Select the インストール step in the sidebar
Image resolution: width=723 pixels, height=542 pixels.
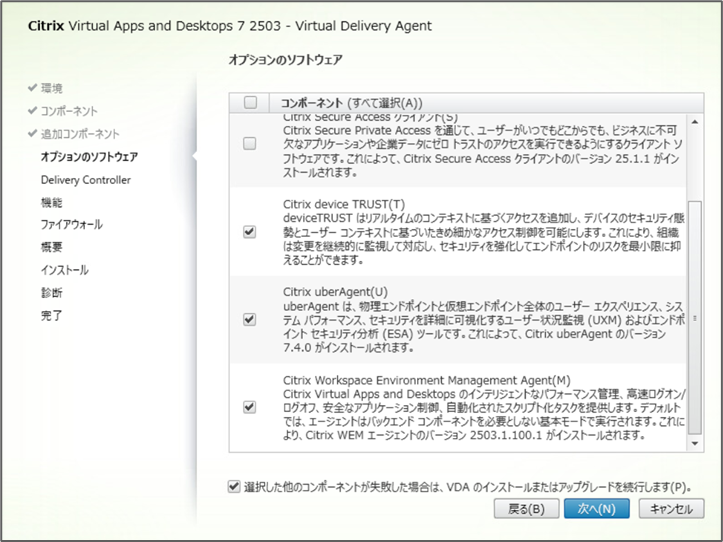pyautogui.click(x=65, y=270)
